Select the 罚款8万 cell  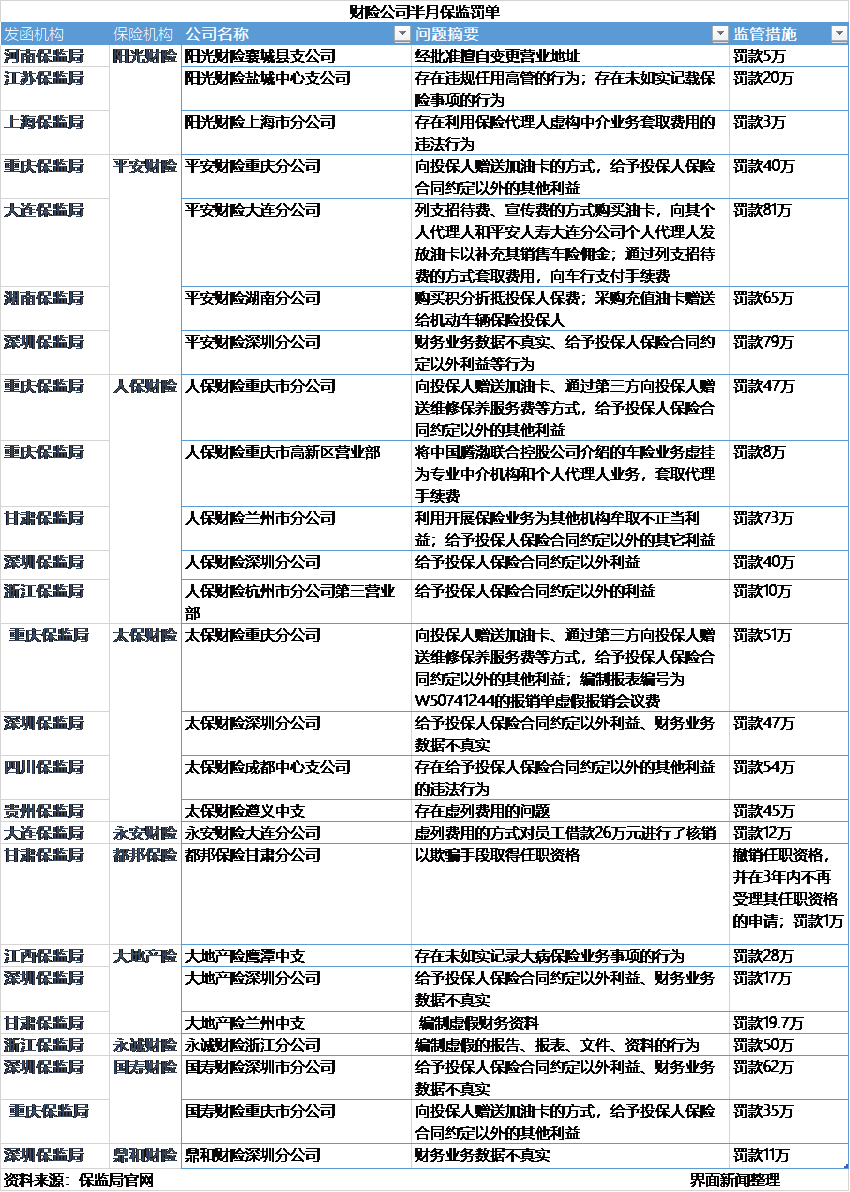click(x=788, y=474)
